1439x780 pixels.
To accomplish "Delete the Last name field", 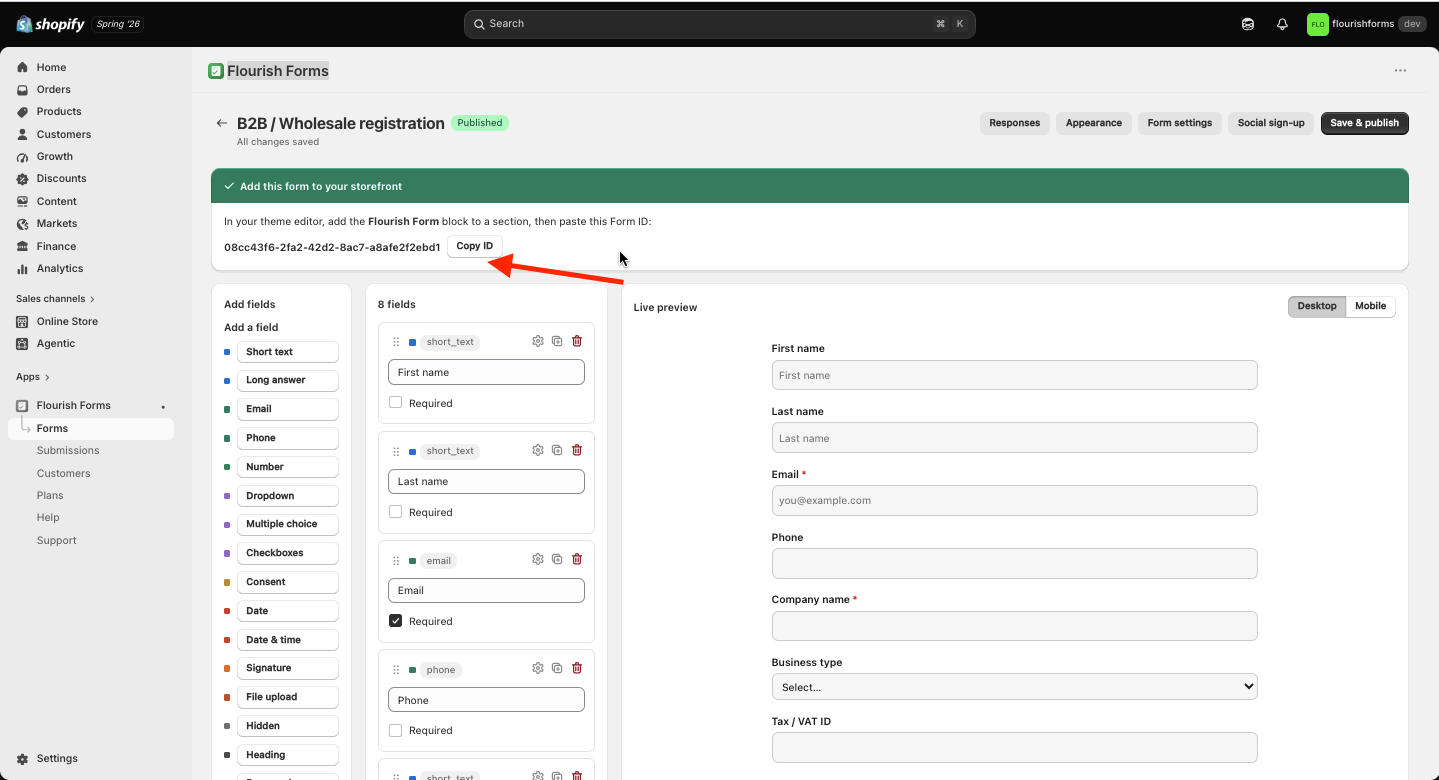I will 577,450.
